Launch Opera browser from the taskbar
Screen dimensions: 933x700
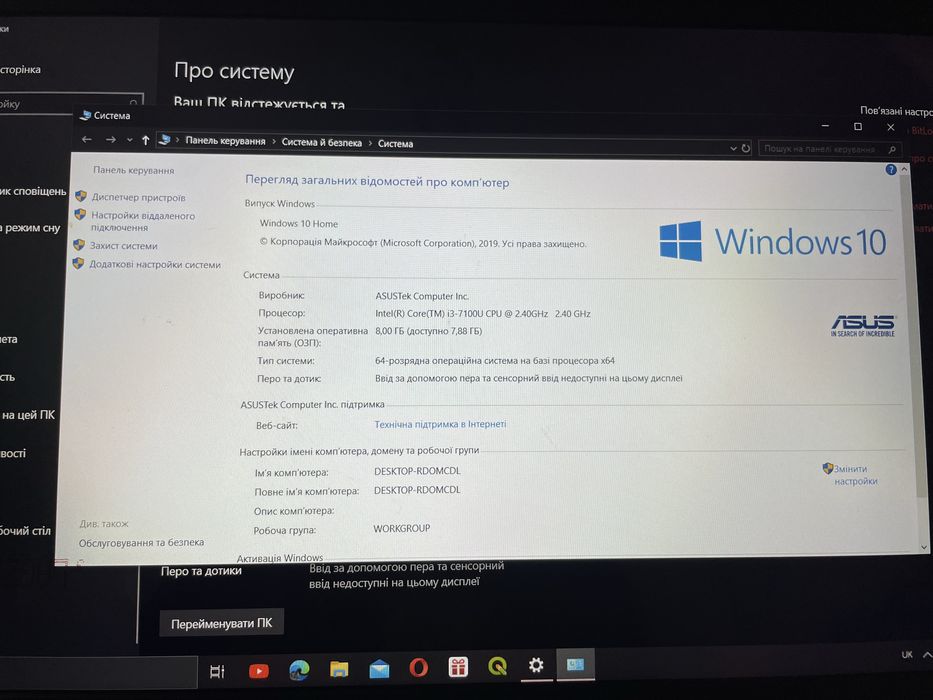[418, 668]
